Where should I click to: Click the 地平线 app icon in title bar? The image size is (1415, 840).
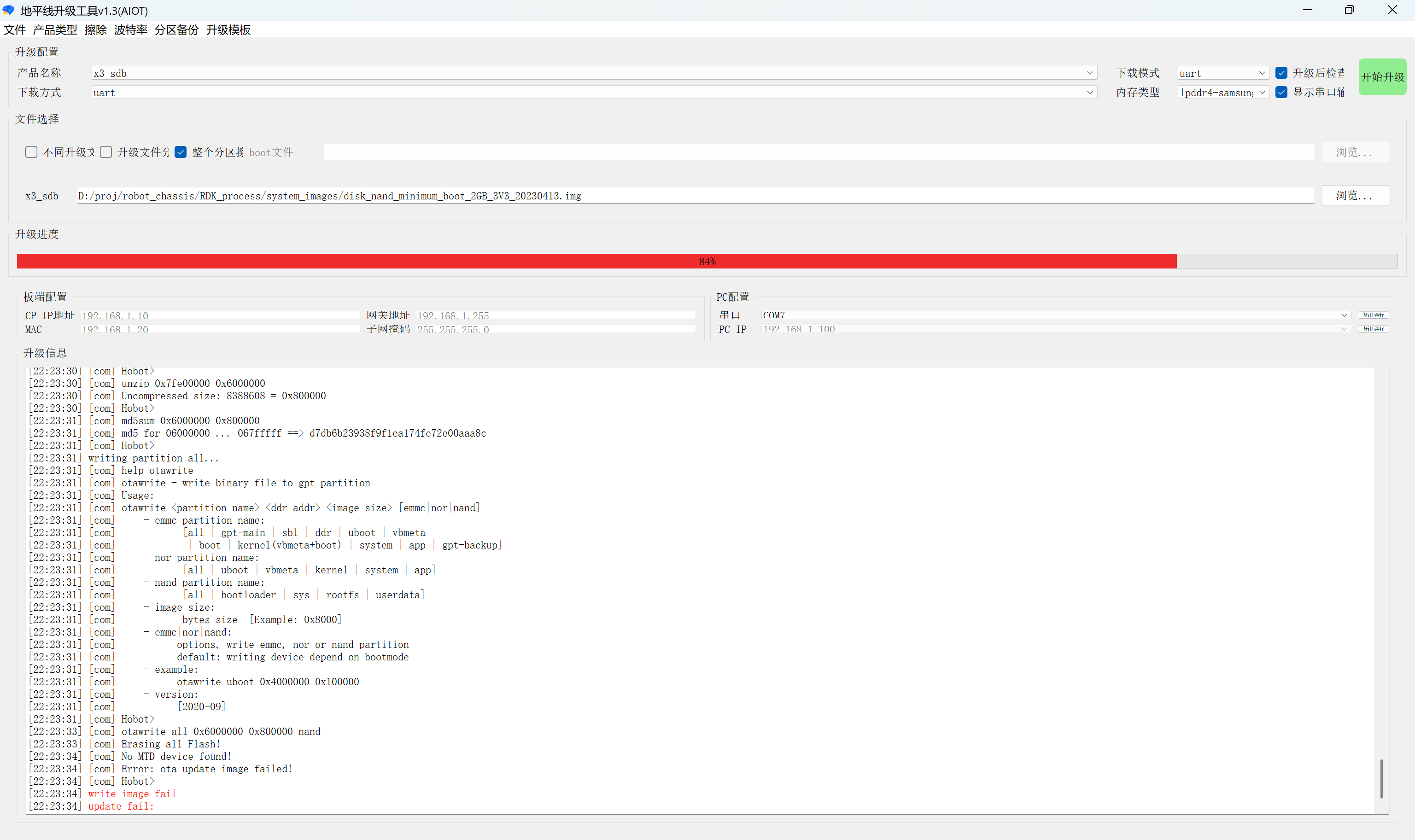[8, 10]
